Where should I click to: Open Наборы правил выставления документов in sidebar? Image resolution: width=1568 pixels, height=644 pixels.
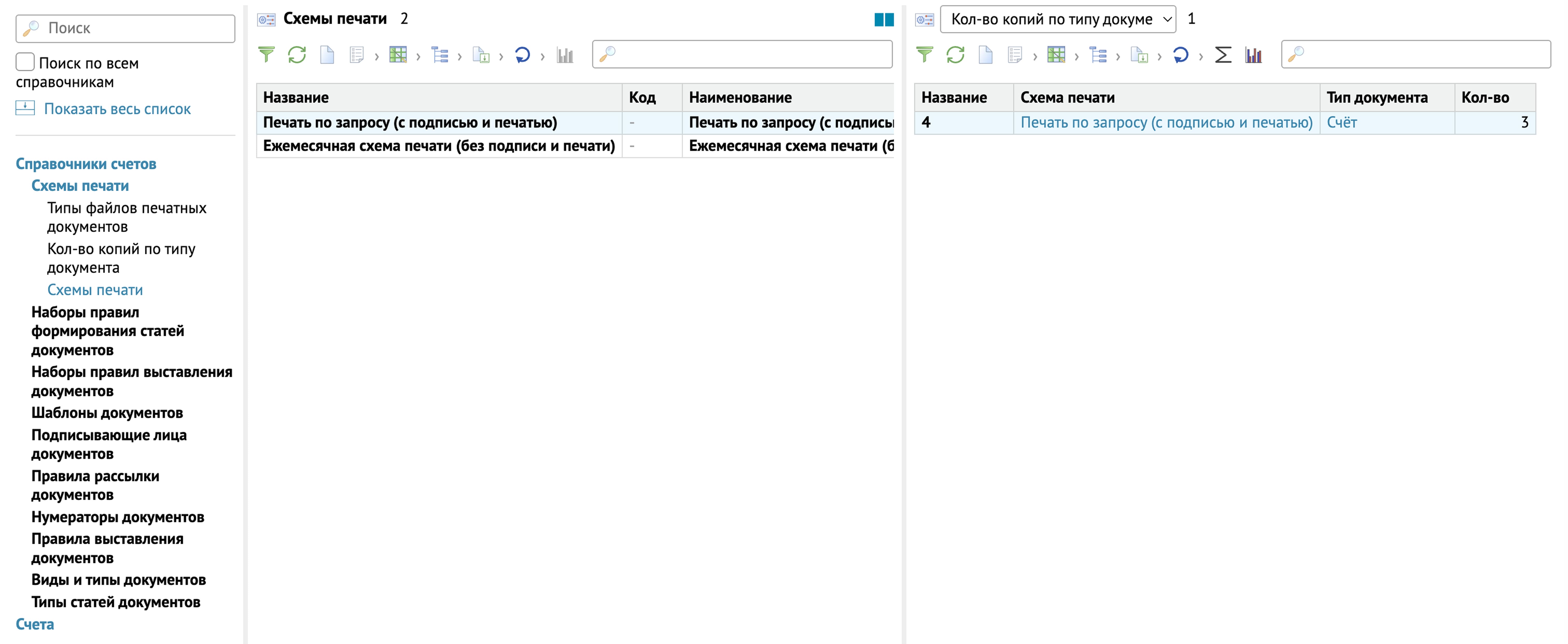click(131, 381)
